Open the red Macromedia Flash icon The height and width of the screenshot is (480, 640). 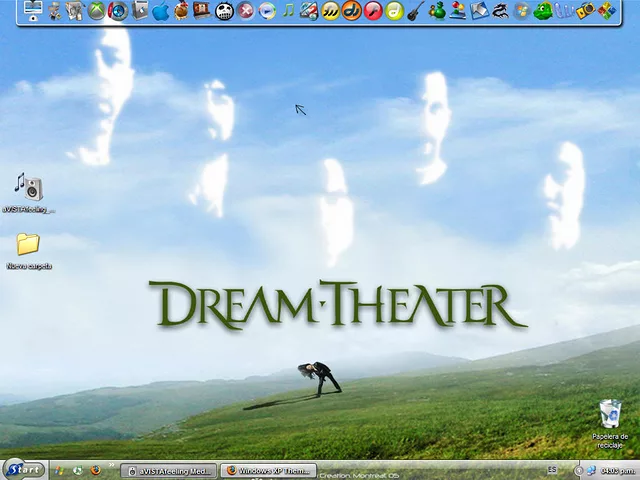point(373,11)
